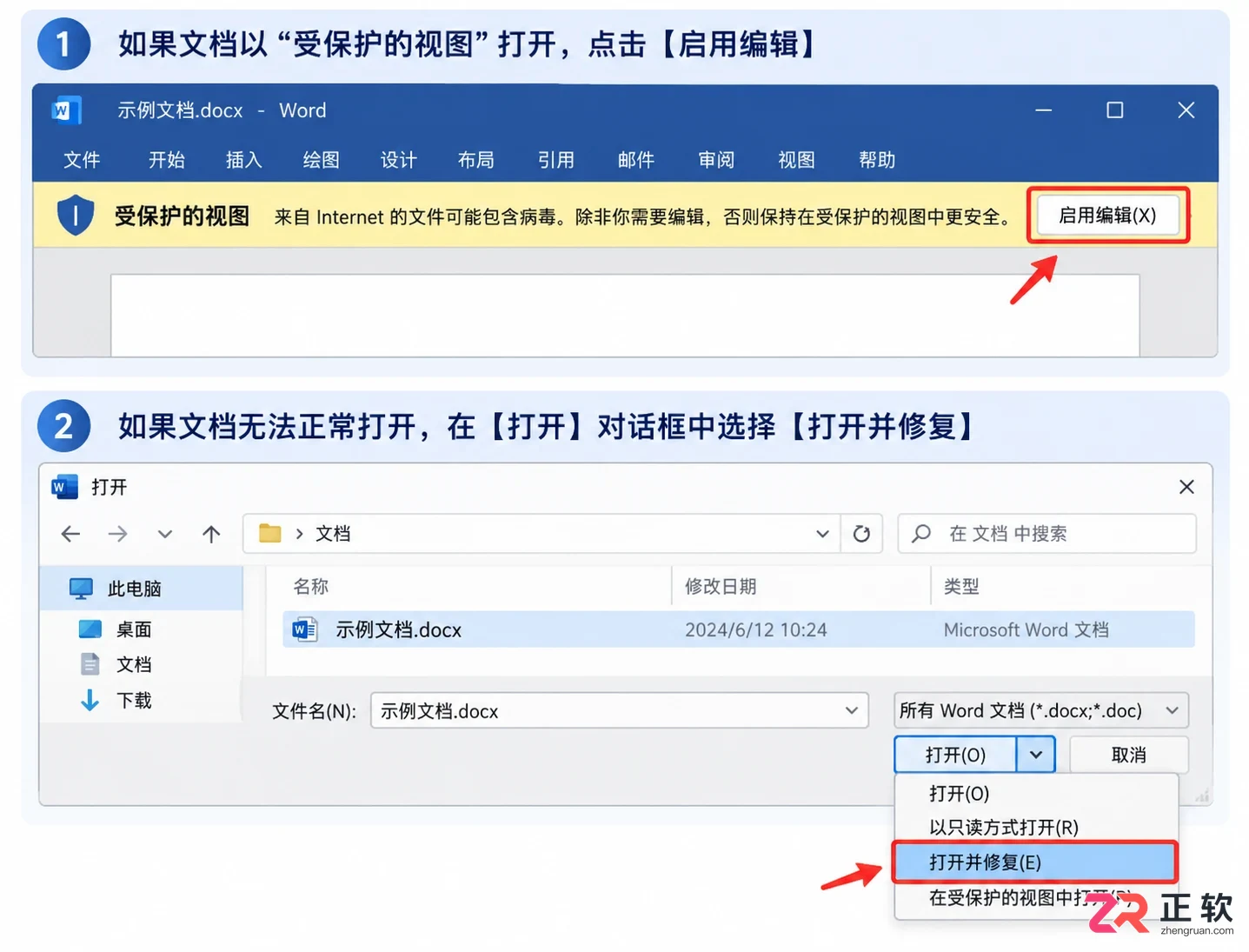Click the 下载 download arrow icon

90,700
